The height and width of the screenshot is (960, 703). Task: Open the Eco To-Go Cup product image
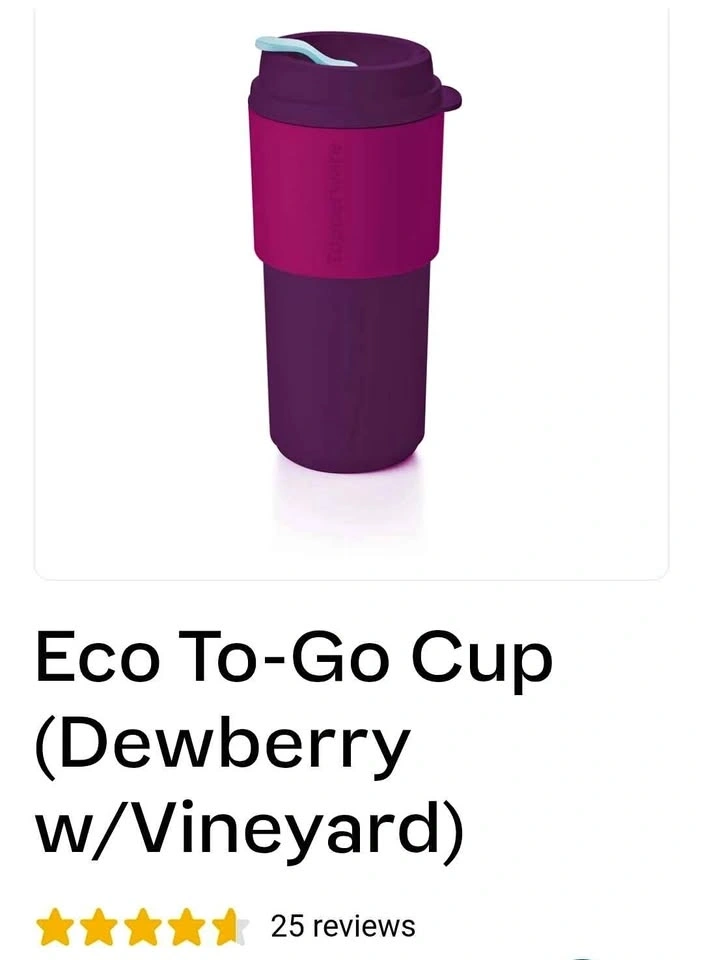[x=352, y=291]
